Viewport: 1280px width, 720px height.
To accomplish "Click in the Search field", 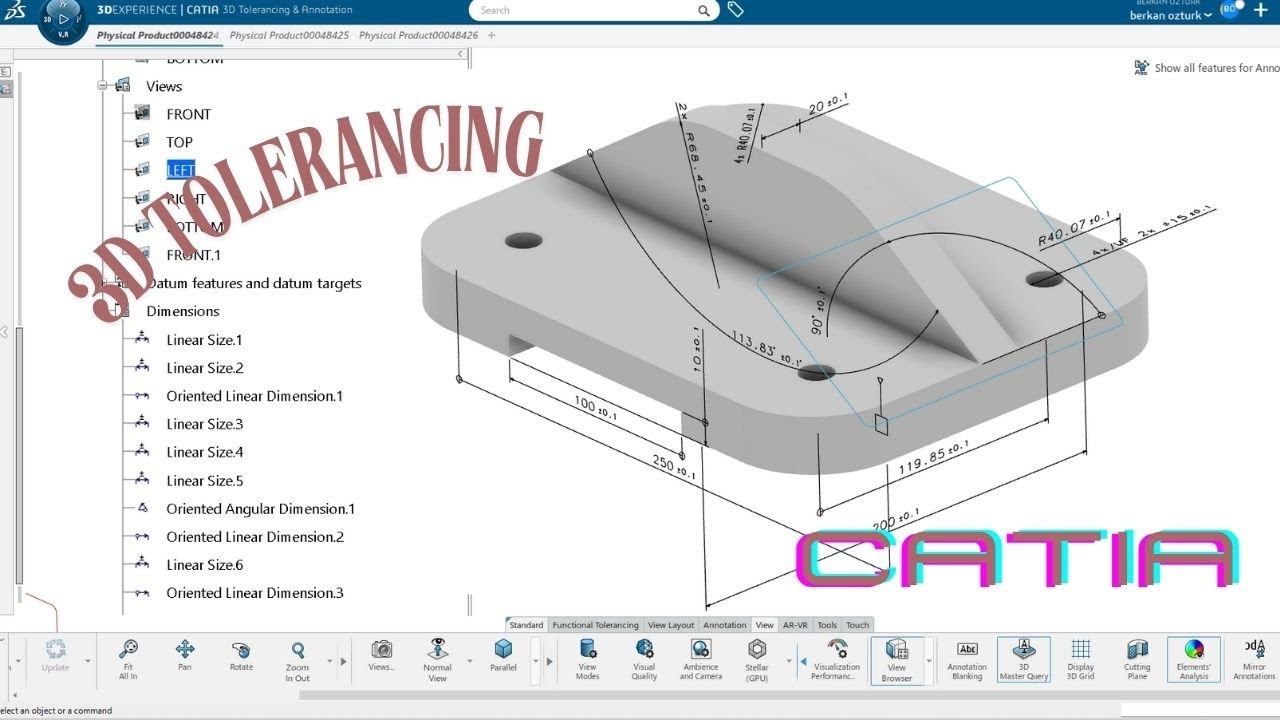I will [592, 10].
